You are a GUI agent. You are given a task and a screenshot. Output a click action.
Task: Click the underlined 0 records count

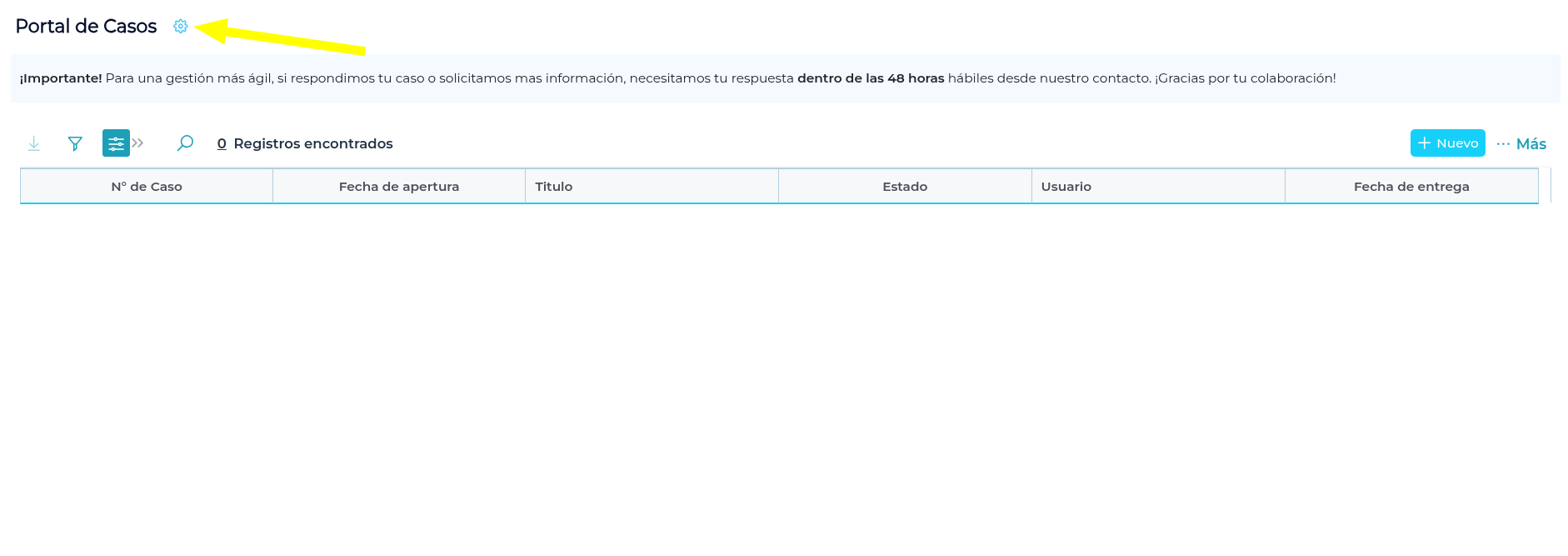tap(222, 143)
